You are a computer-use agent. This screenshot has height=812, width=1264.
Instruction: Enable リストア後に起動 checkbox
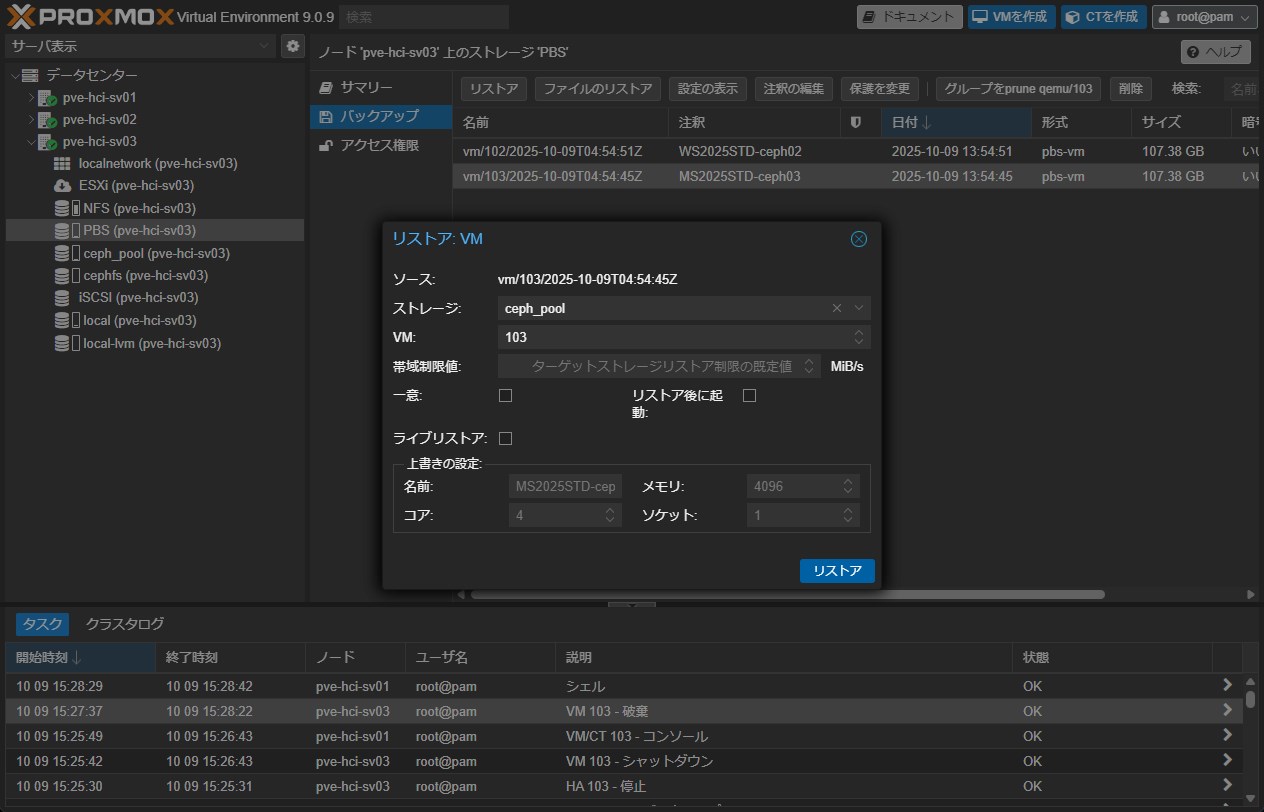749,396
